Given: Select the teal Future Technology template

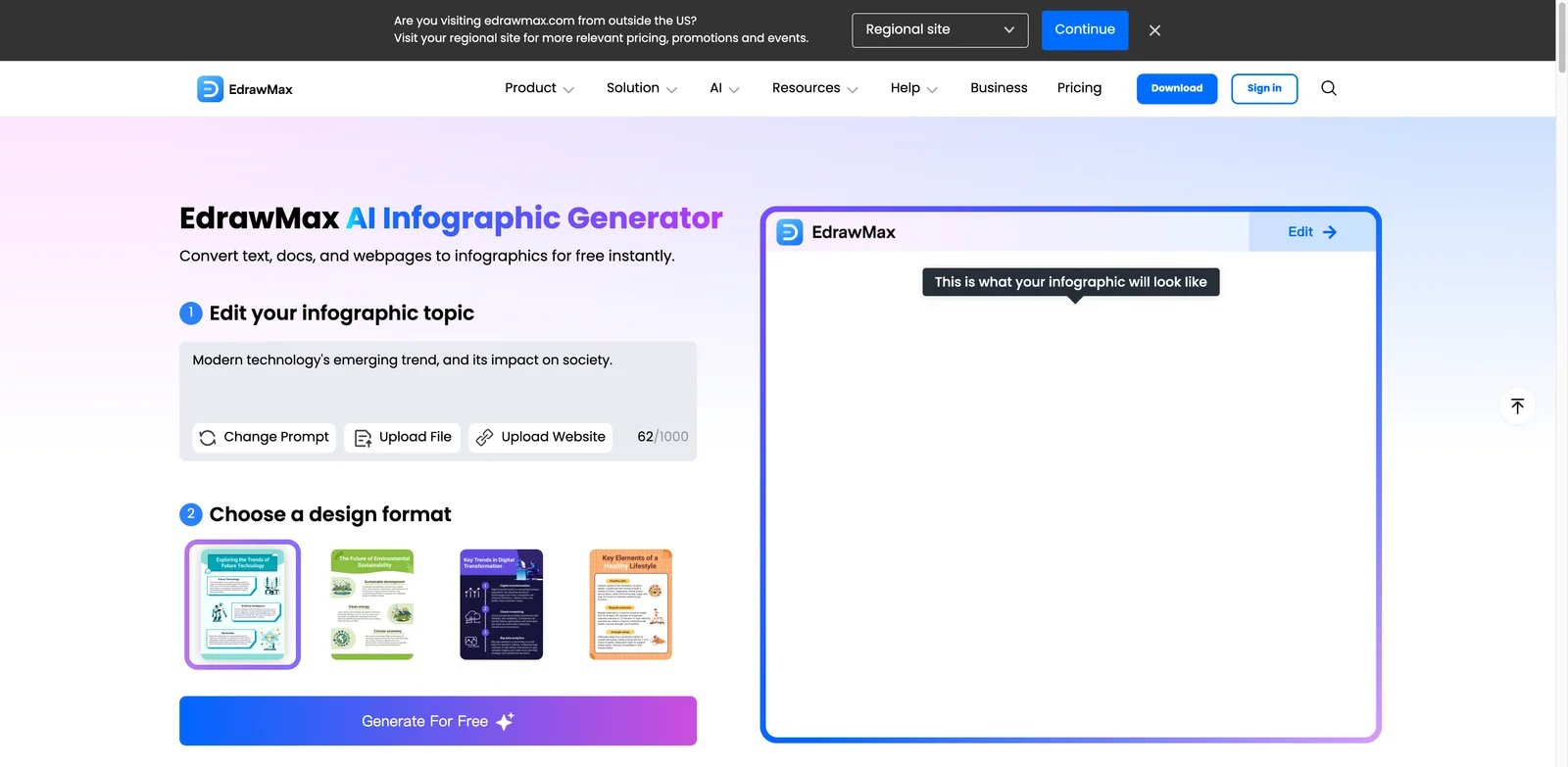Looking at the screenshot, I should [242, 604].
